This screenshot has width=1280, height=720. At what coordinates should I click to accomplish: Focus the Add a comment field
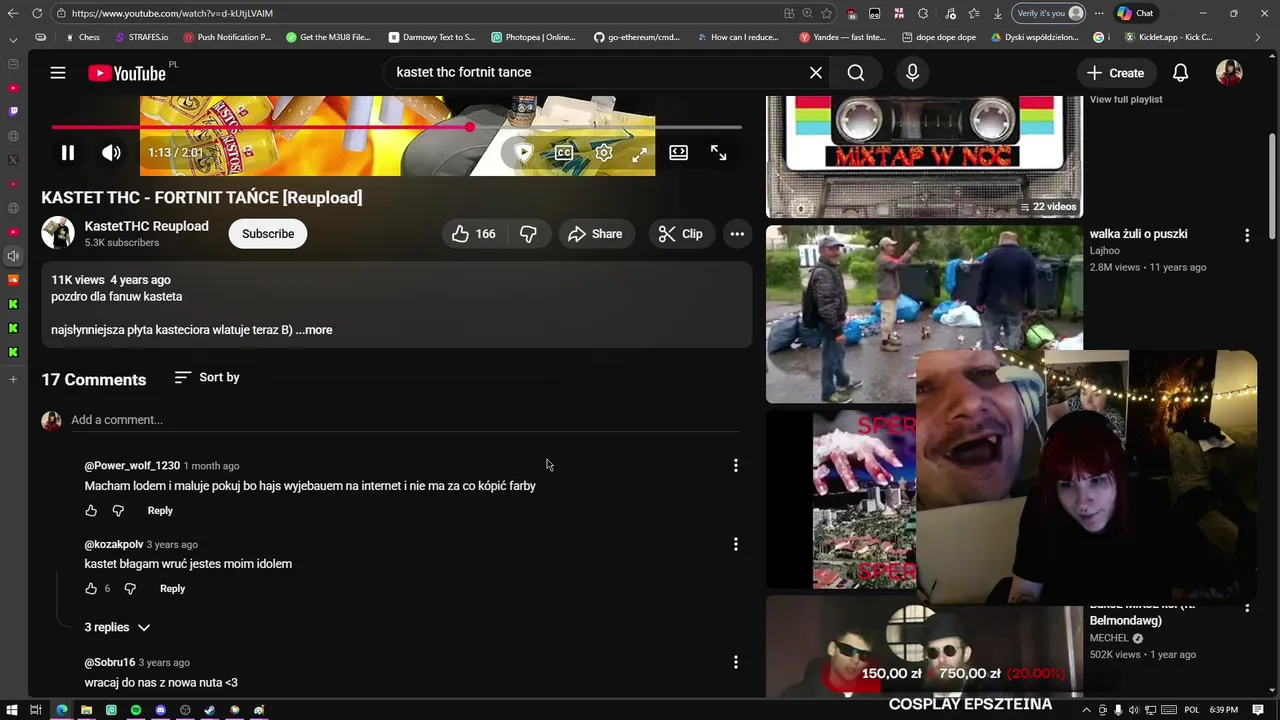coord(405,420)
